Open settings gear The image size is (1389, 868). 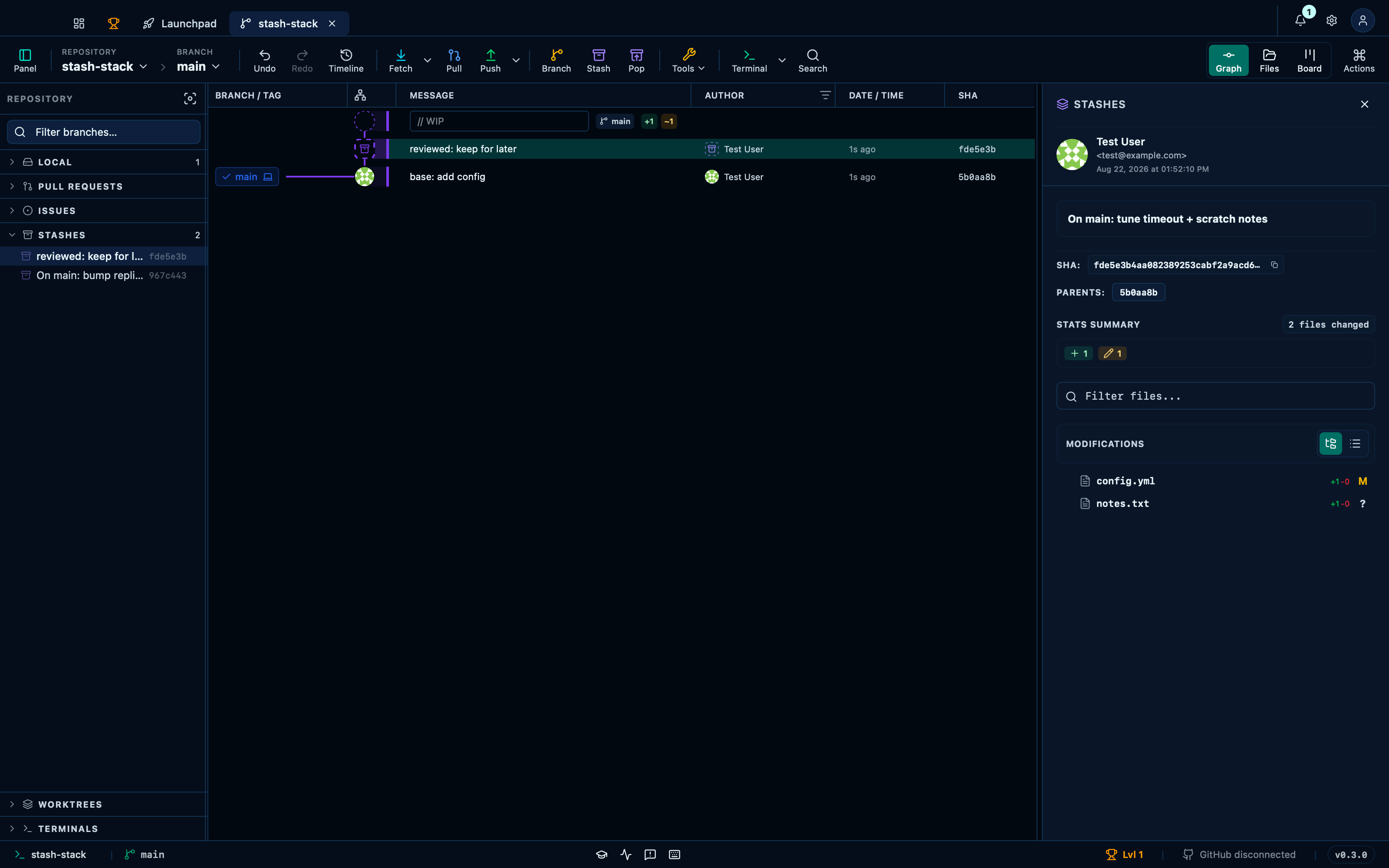coord(1332,21)
